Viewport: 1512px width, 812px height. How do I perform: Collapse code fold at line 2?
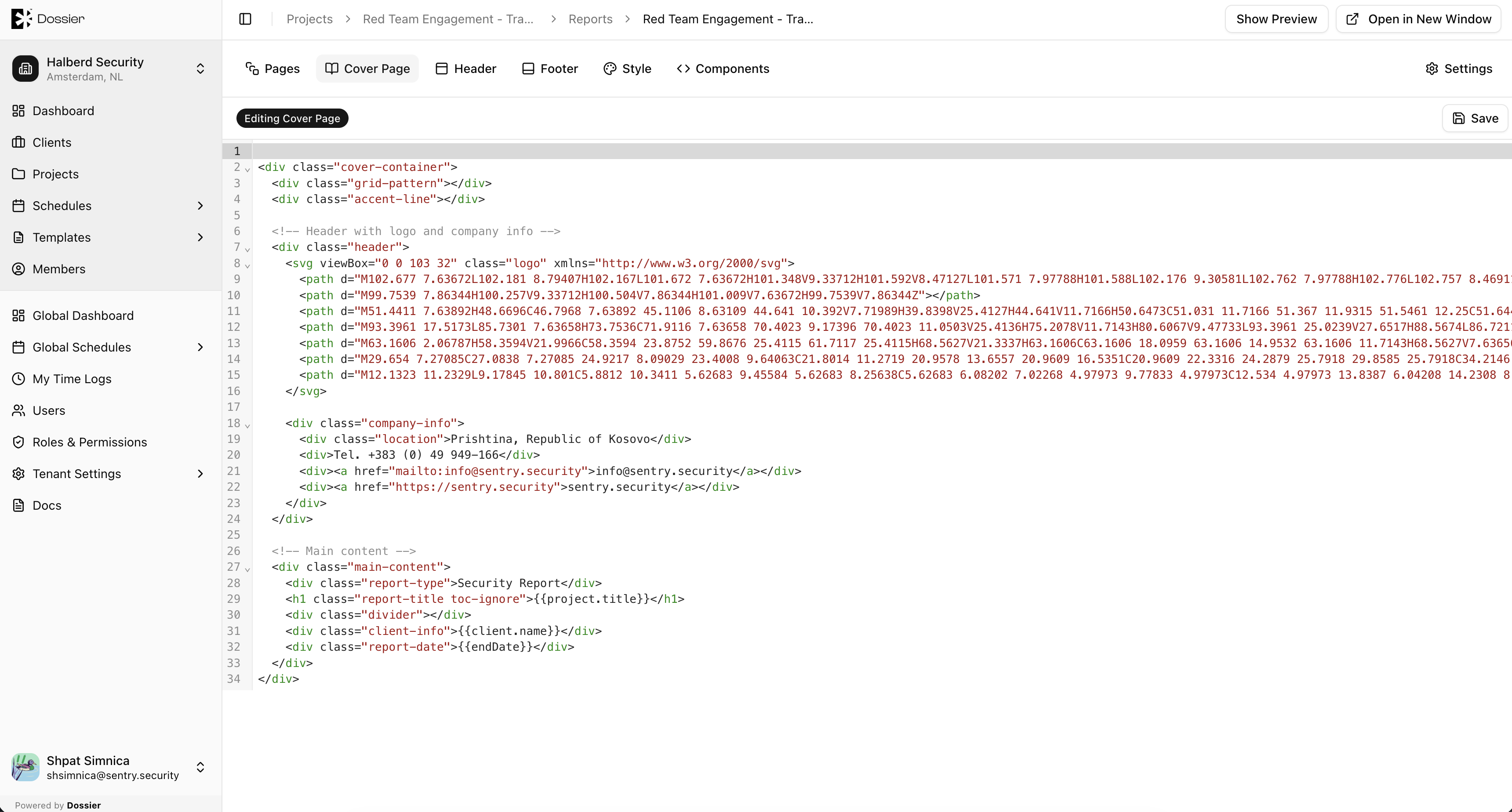[x=248, y=170]
